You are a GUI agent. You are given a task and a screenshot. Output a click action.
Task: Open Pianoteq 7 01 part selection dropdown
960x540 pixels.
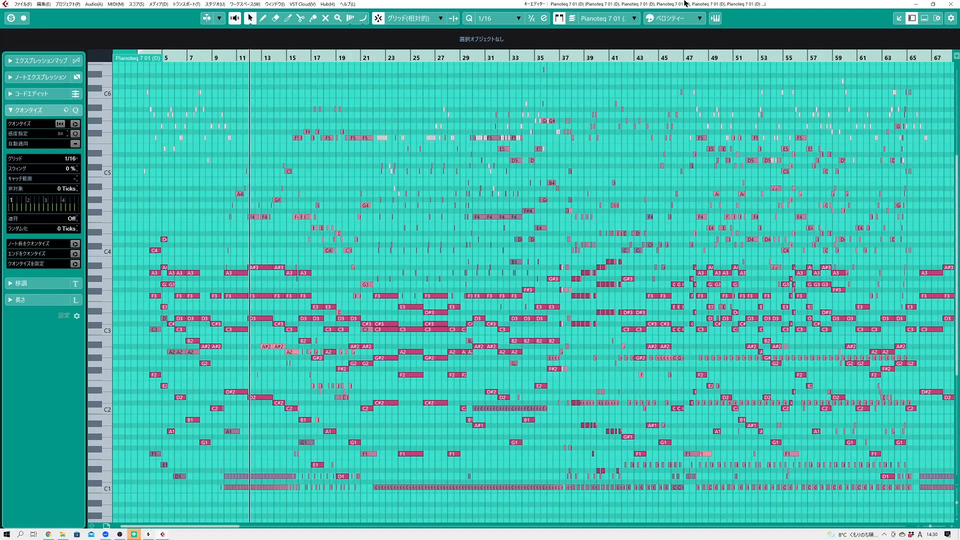609,18
